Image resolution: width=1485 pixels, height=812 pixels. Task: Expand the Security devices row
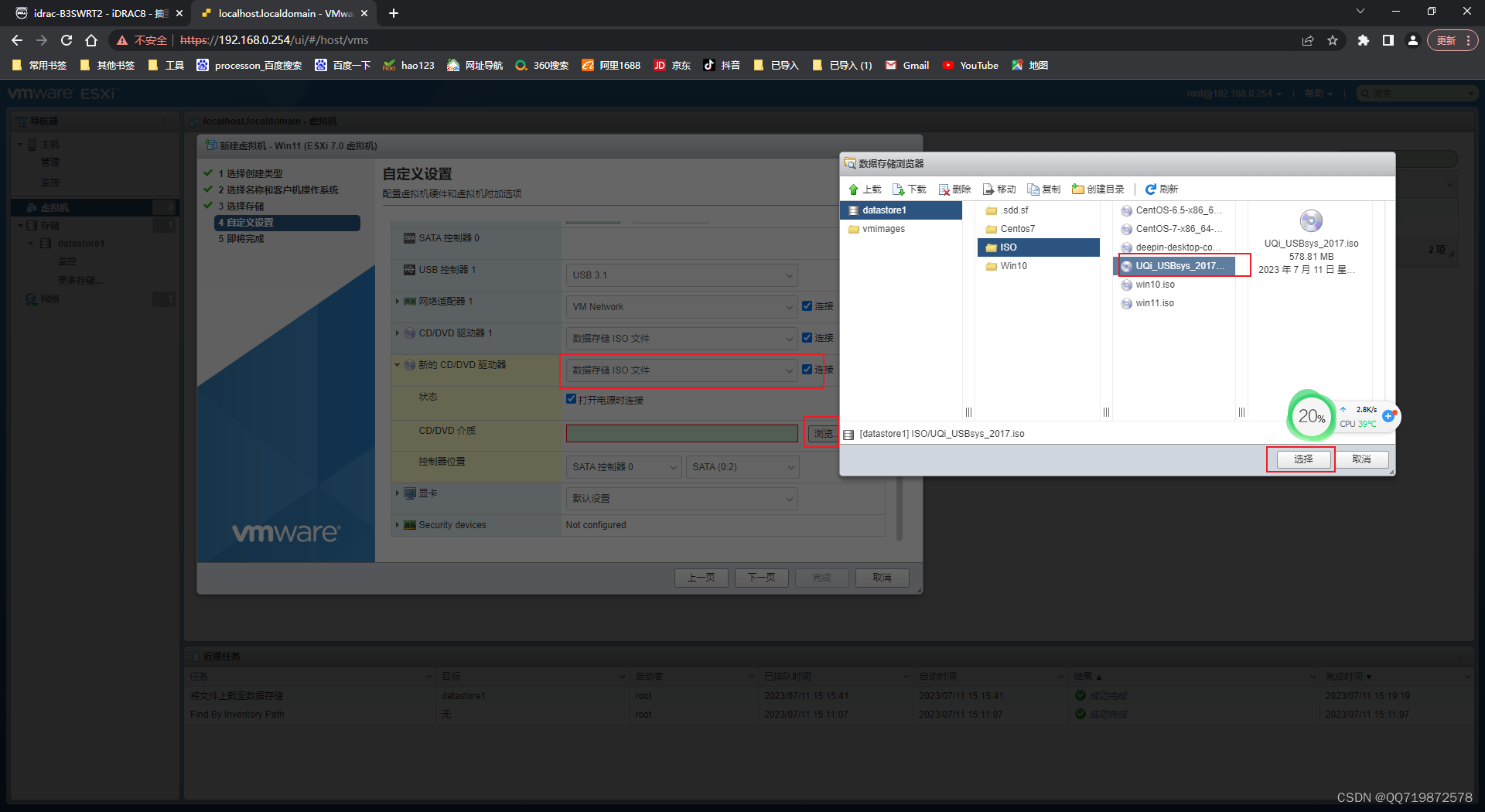point(398,524)
